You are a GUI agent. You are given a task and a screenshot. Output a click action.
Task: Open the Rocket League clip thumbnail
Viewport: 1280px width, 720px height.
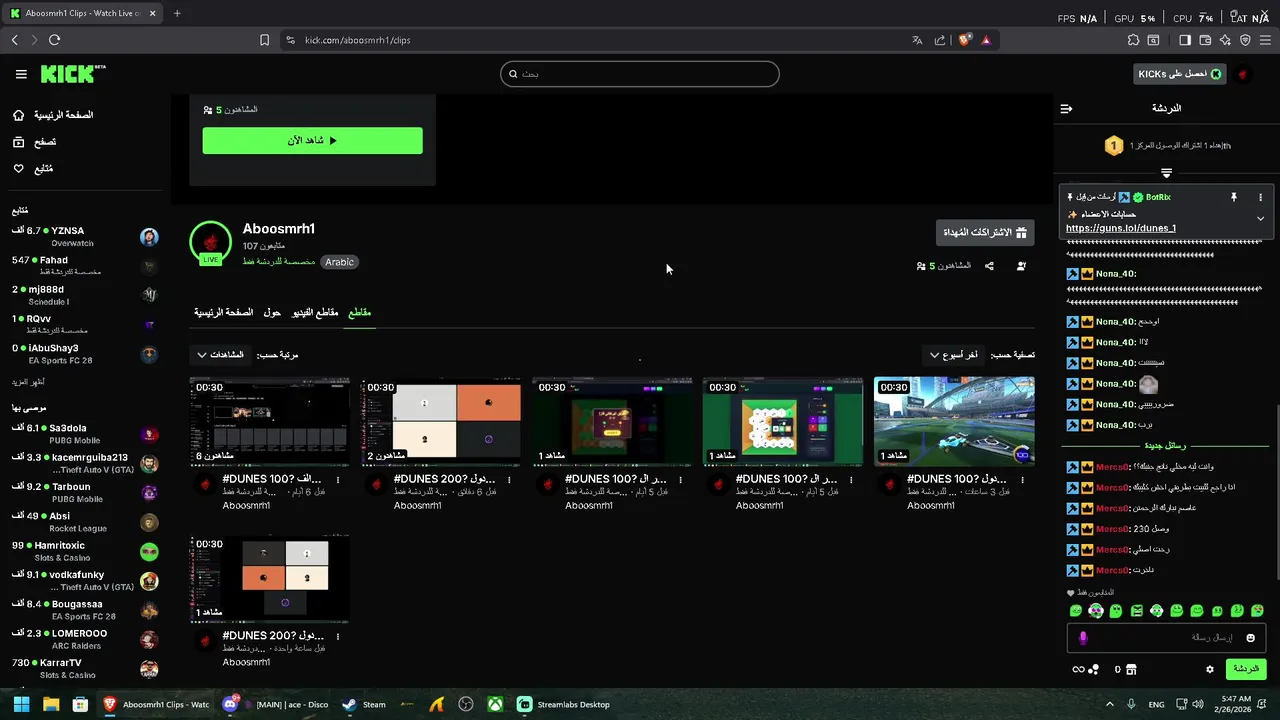click(954, 421)
